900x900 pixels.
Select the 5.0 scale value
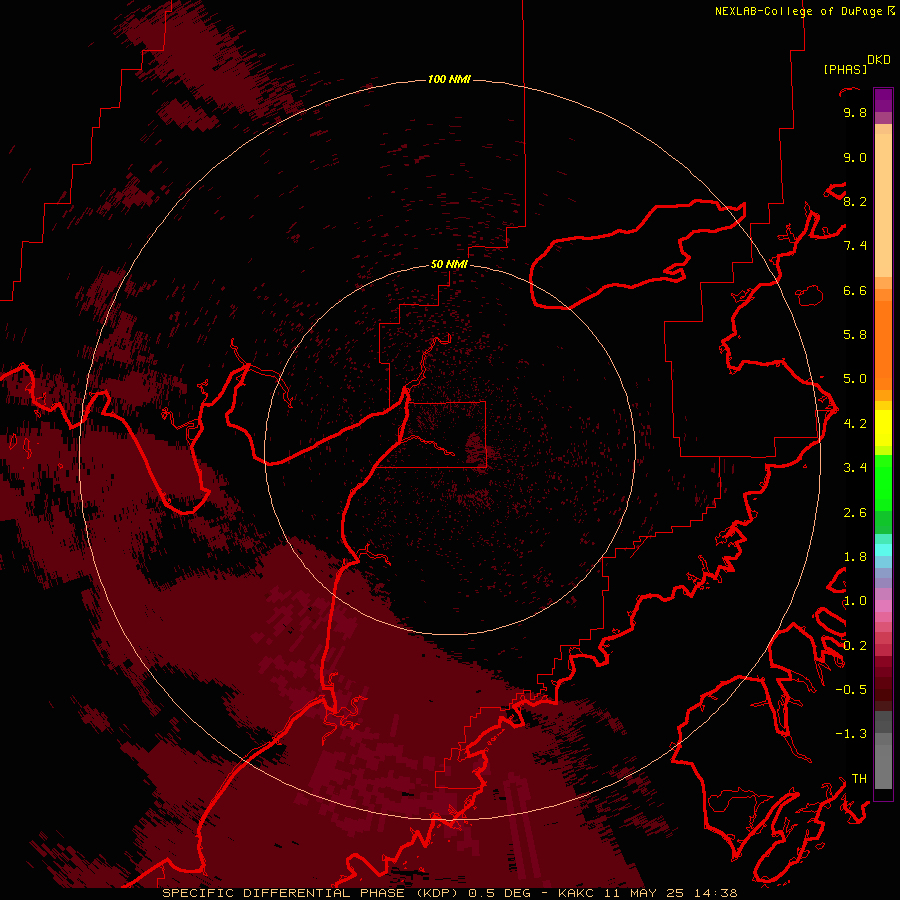(855, 379)
